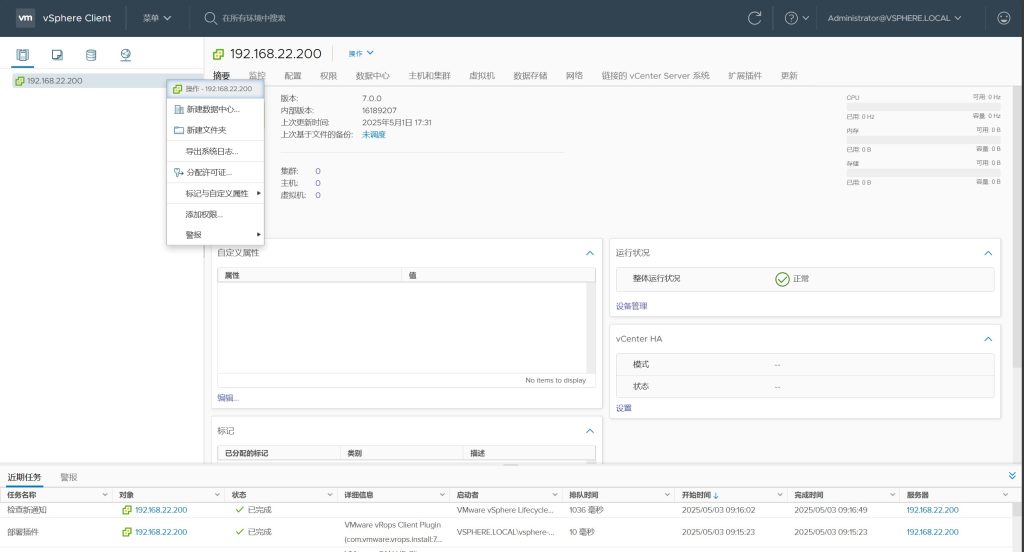Collapse the 运行状况 panel
1024x552 pixels.
988,253
